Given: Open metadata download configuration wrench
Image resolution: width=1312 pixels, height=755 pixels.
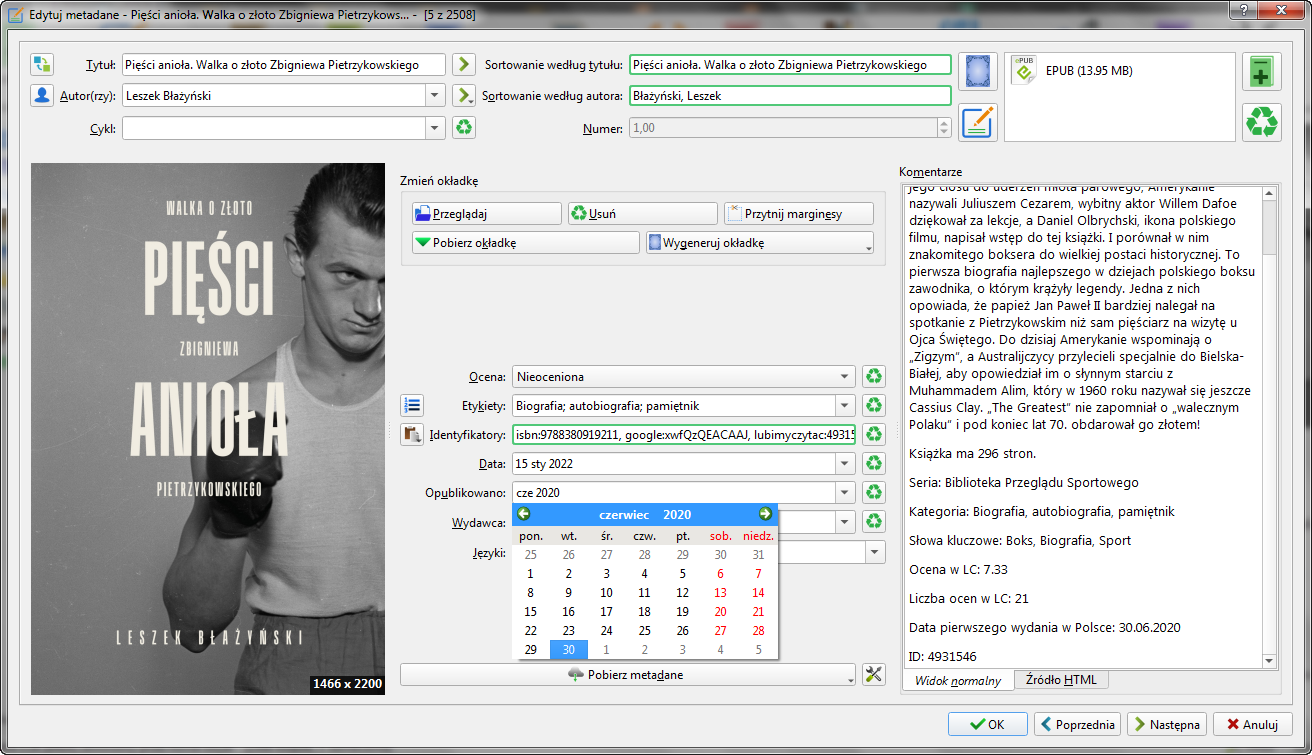Looking at the screenshot, I should click(x=874, y=674).
